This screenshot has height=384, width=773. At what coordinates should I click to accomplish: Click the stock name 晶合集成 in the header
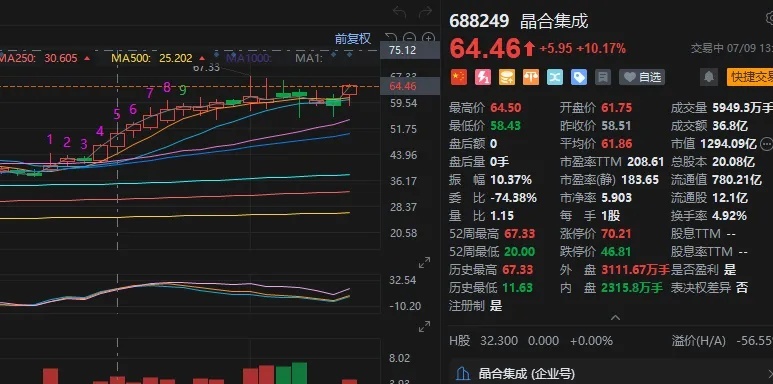click(x=554, y=21)
